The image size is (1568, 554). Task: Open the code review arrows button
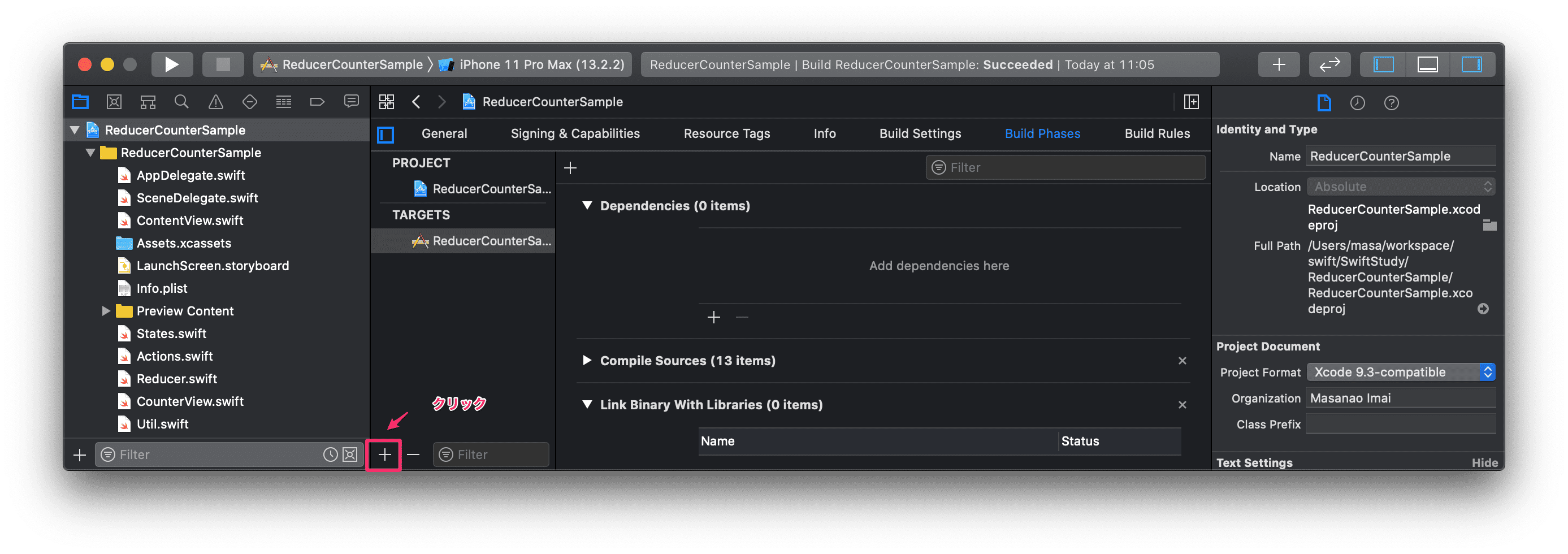click(1329, 64)
